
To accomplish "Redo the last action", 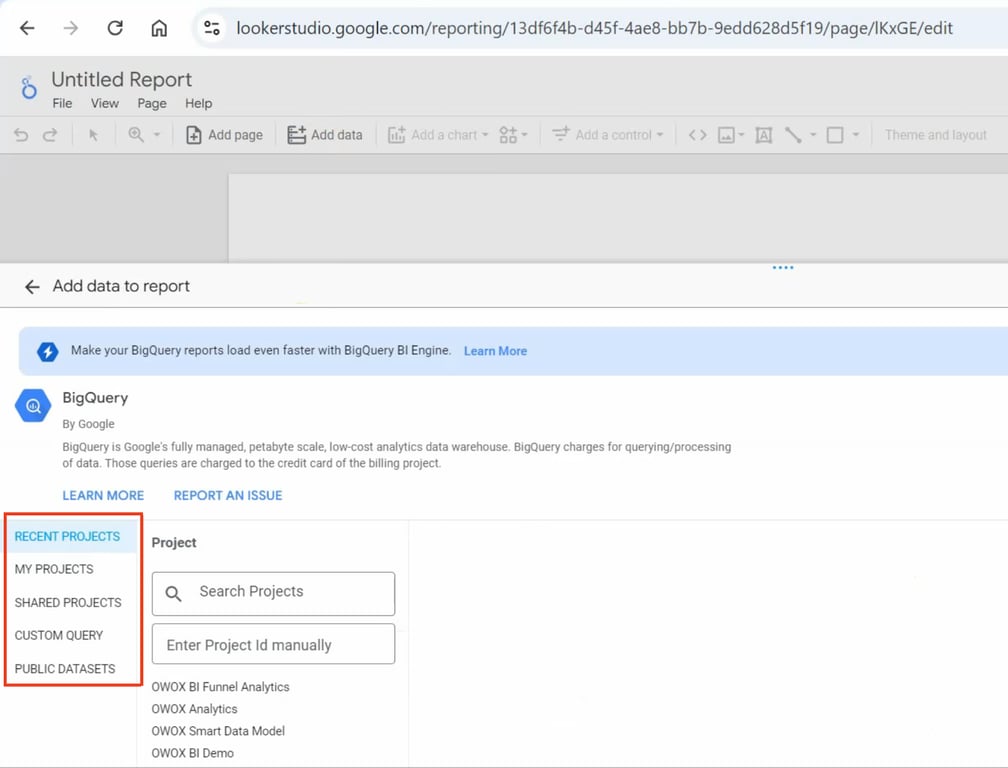I will 50,135.
